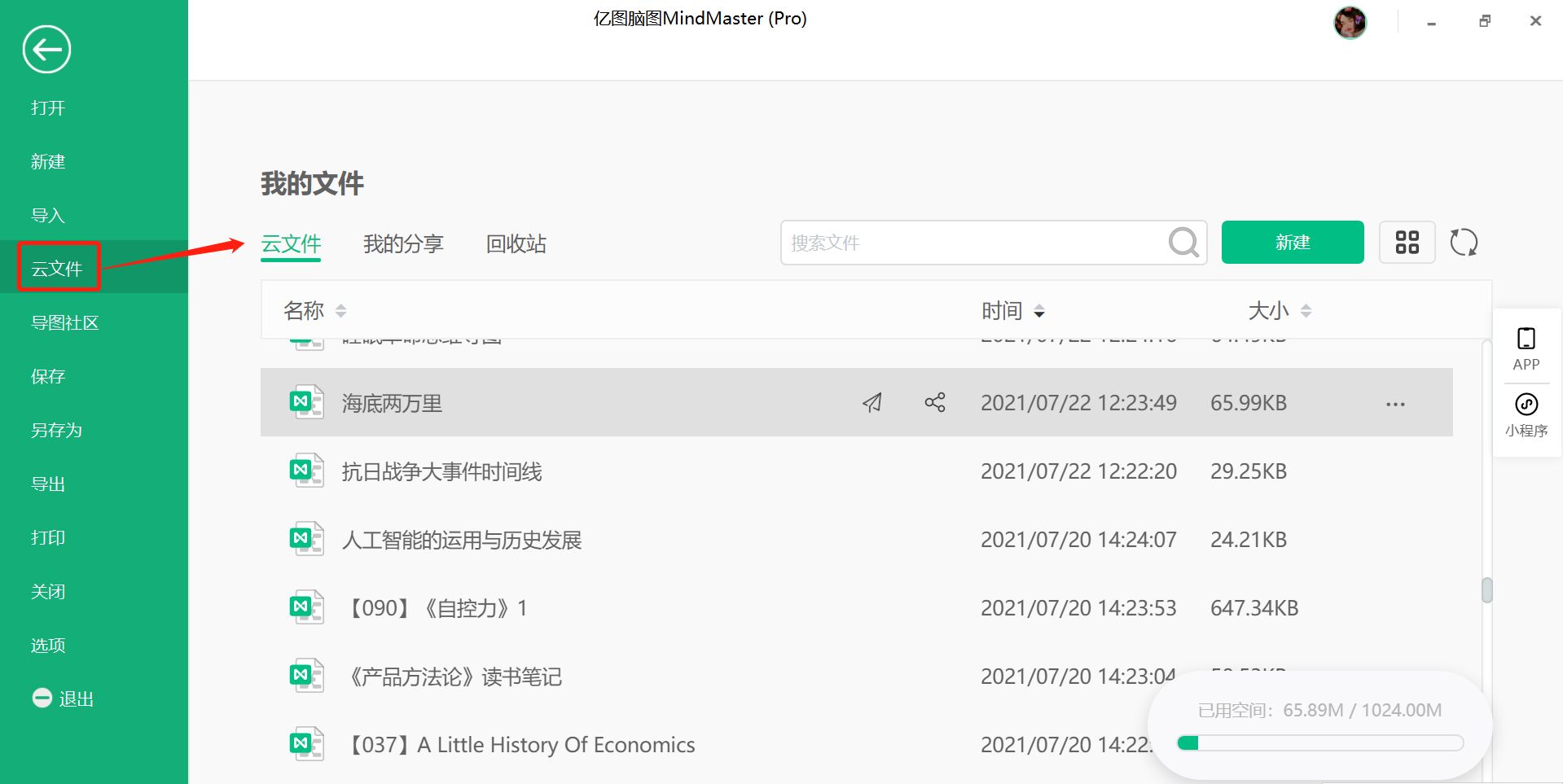Select 导图社区 in the sidebar
Viewport: 1563px width, 784px height.
point(65,323)
